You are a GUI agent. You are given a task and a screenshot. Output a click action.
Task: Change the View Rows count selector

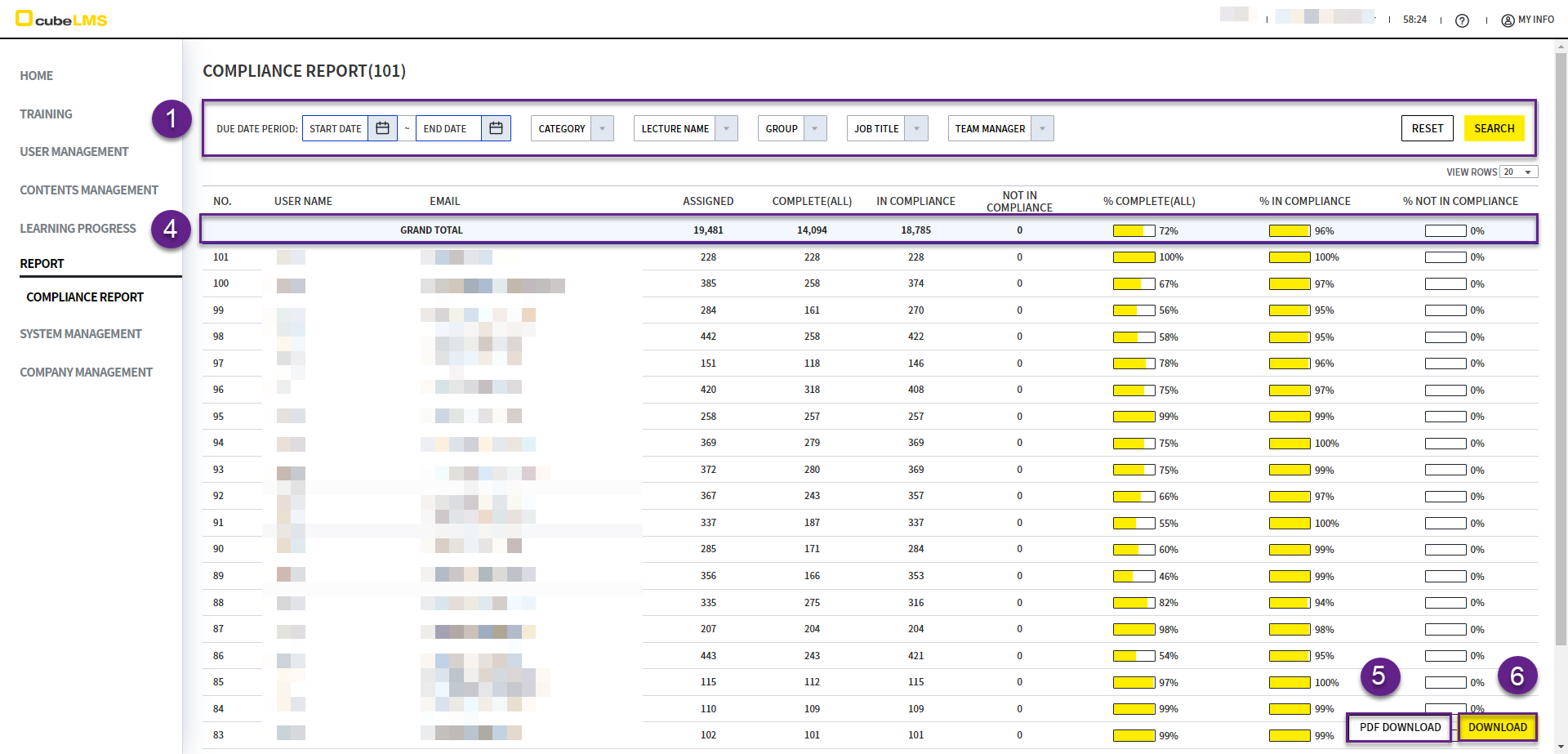point(1519,172)
